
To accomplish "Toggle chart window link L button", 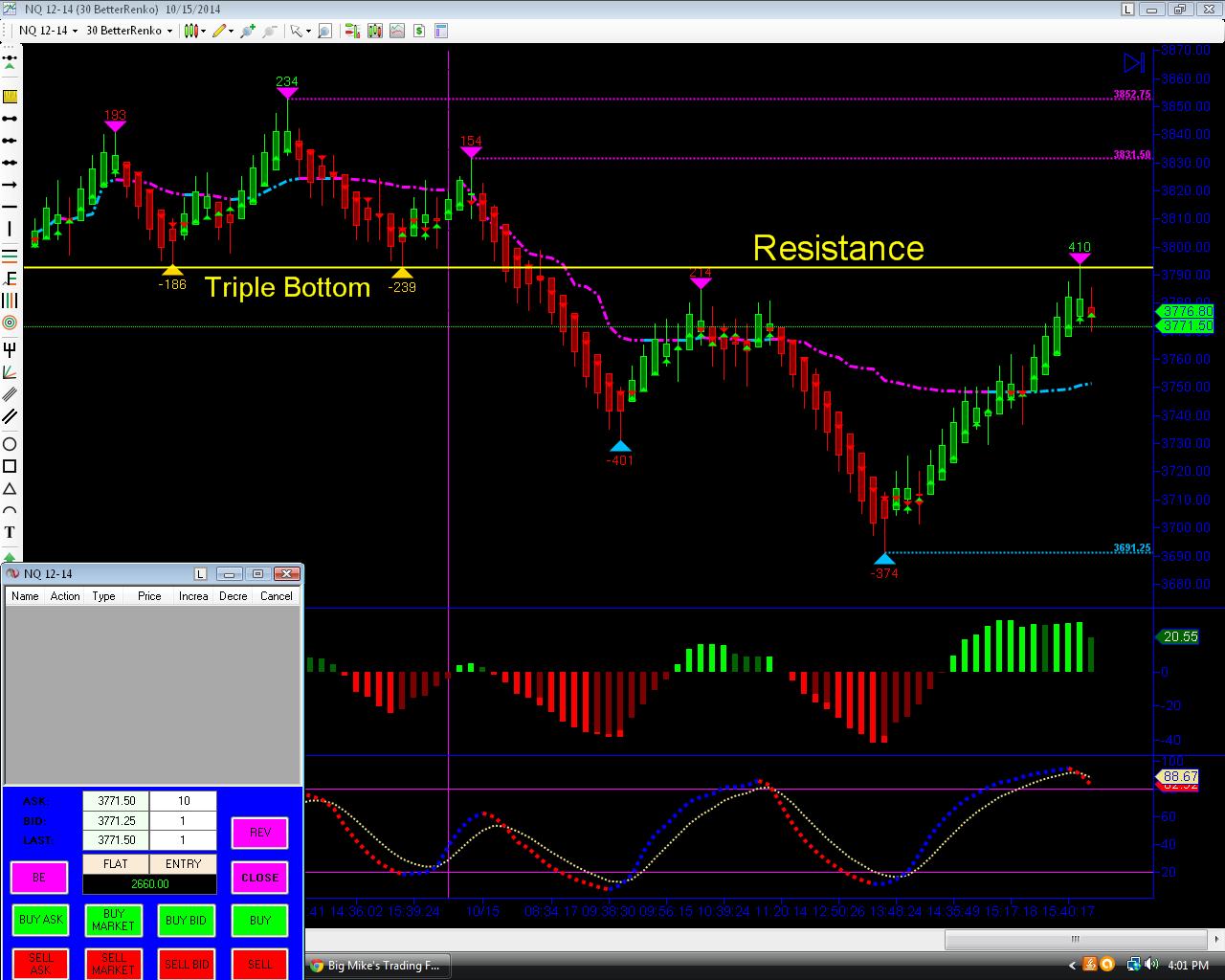I will (x=1129, y=9).
